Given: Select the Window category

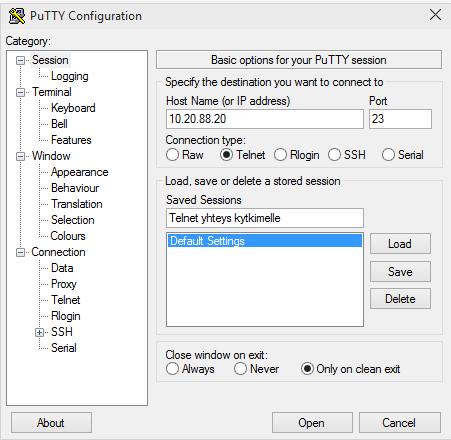Looking at the screenshot, I should tap(51, 156).
